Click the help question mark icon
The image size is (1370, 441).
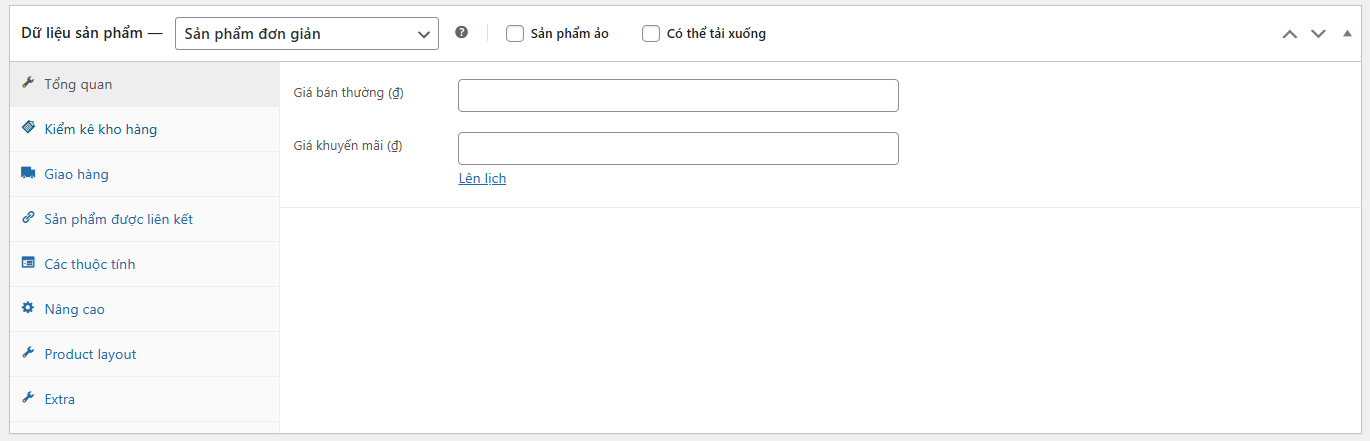[461, 32]
